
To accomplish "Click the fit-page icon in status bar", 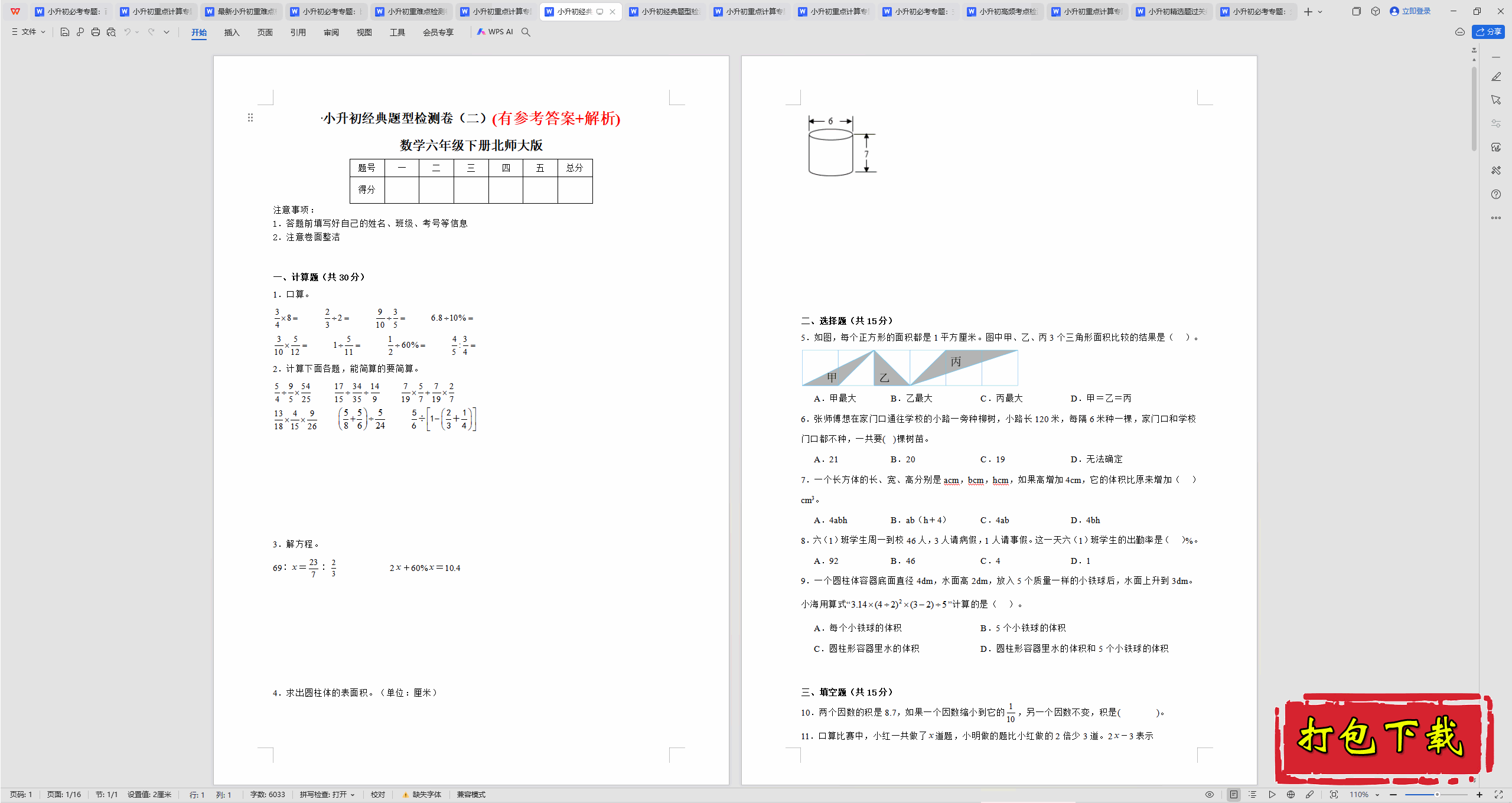I will coord(1334,795).
